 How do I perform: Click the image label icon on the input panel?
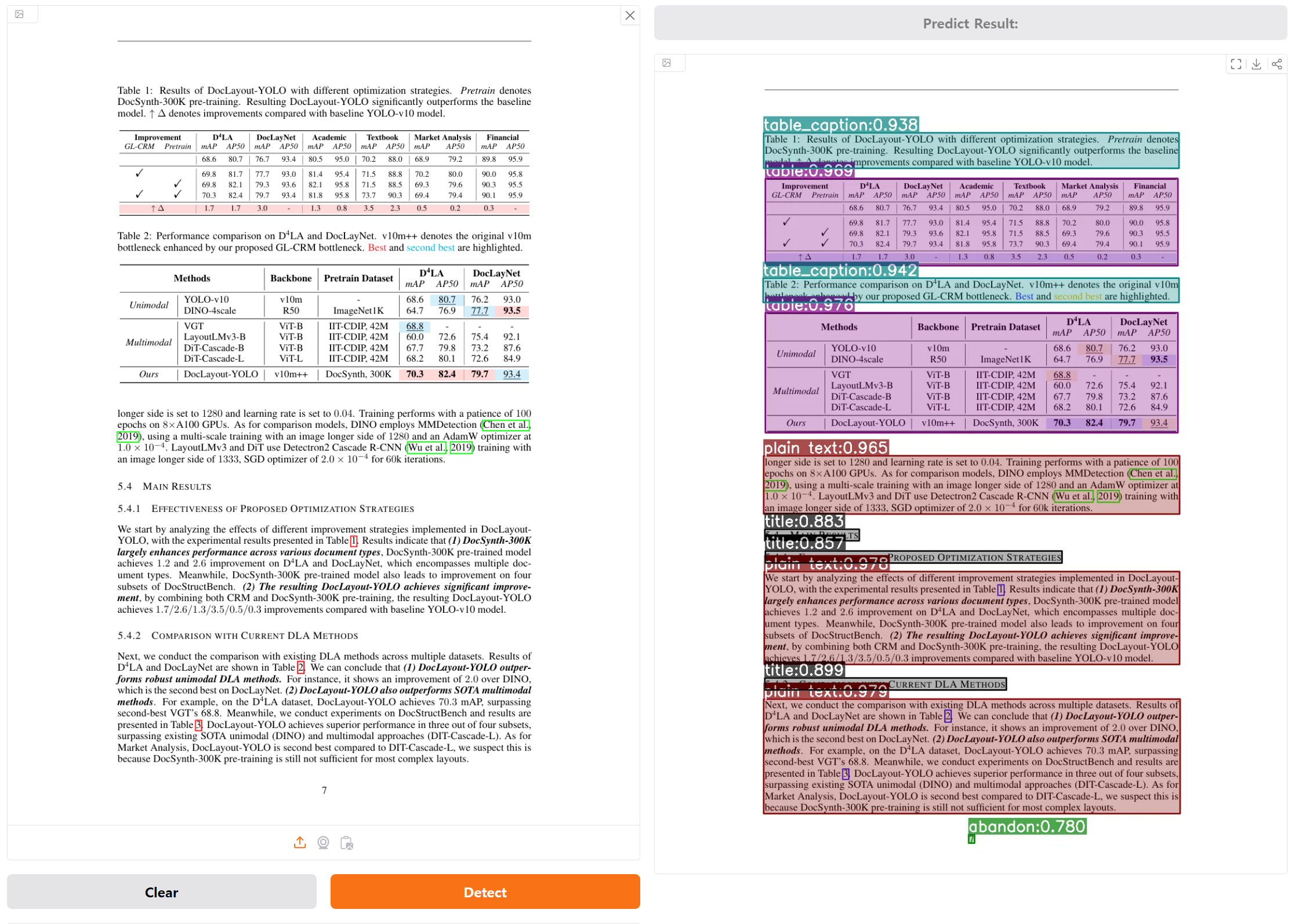point(20,14)
